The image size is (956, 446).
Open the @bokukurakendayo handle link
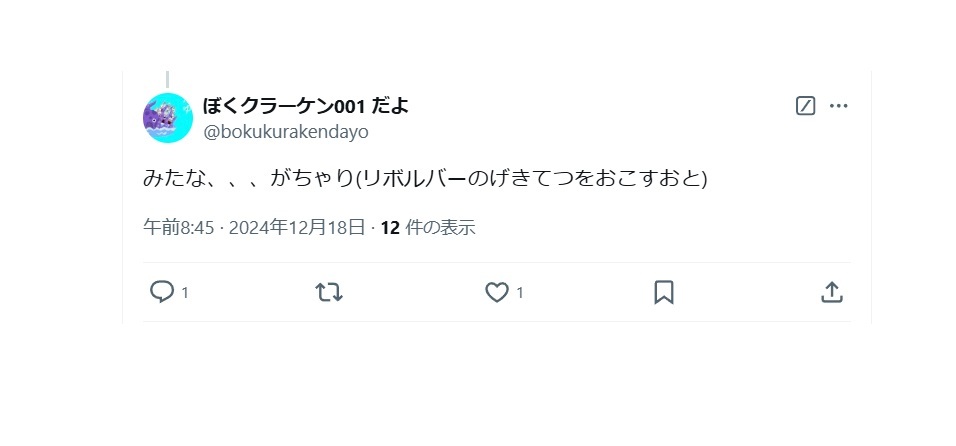tap(286, 132)
